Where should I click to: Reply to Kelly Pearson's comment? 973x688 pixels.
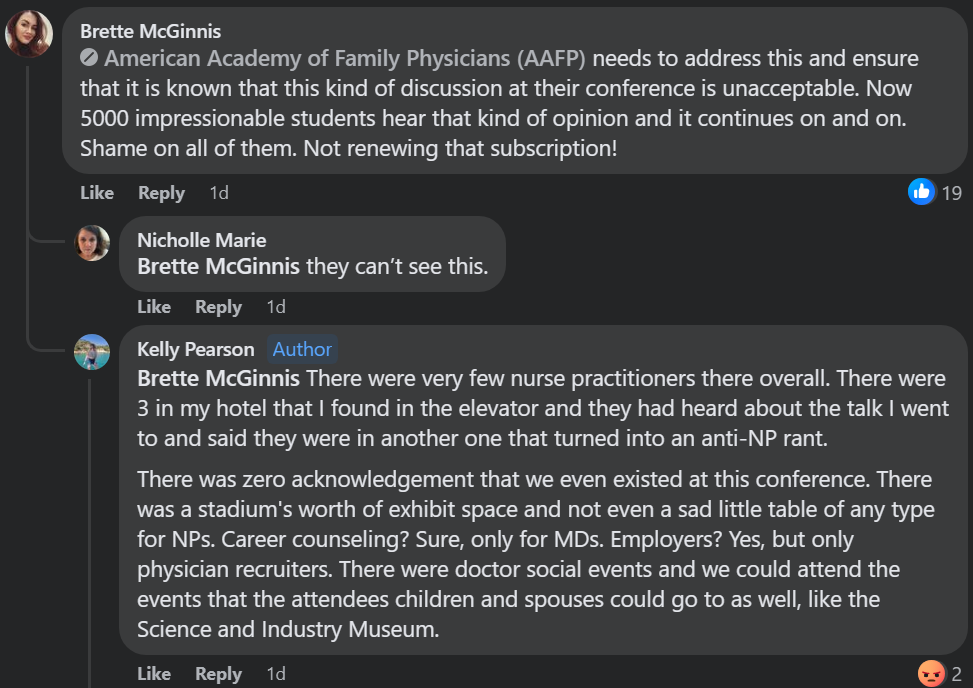pos(218,673)
